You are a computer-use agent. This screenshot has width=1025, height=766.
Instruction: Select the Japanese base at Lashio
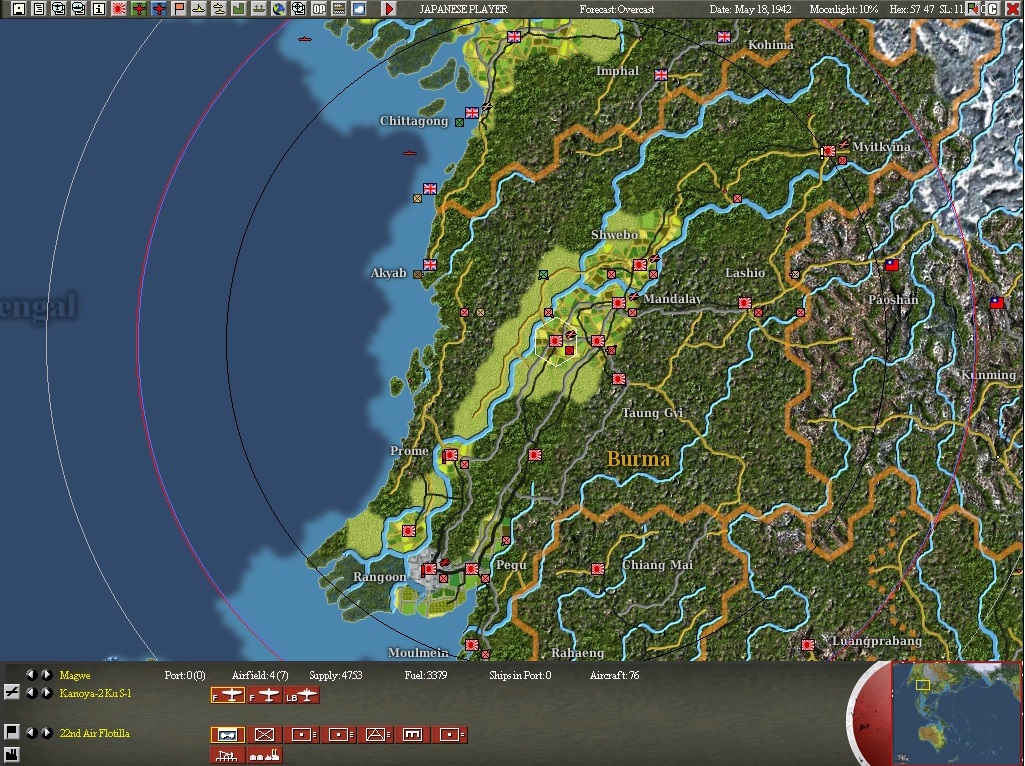click(x=745, y=303)
